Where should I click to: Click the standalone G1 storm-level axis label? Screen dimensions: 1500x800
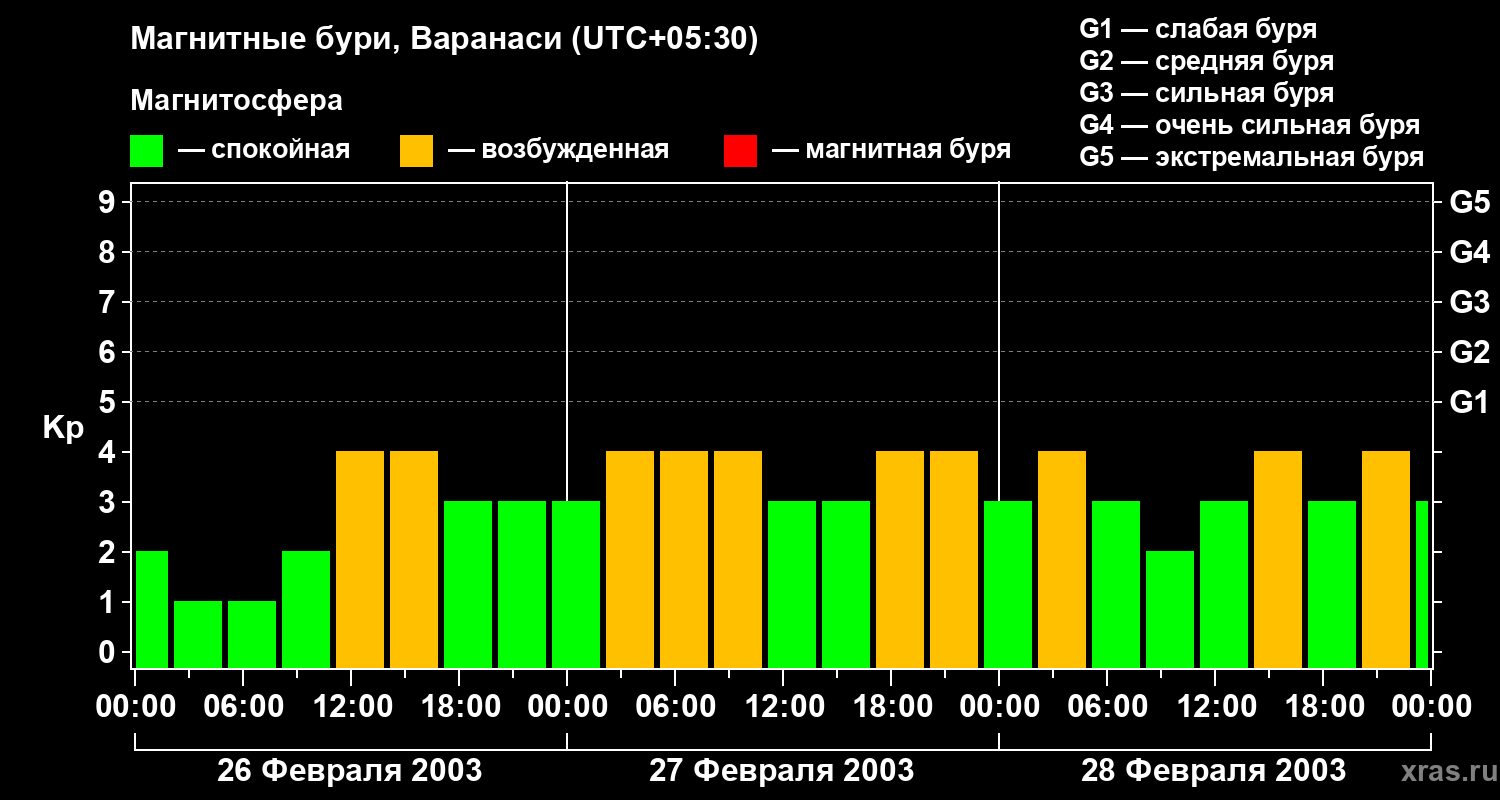pos(1470,402)
